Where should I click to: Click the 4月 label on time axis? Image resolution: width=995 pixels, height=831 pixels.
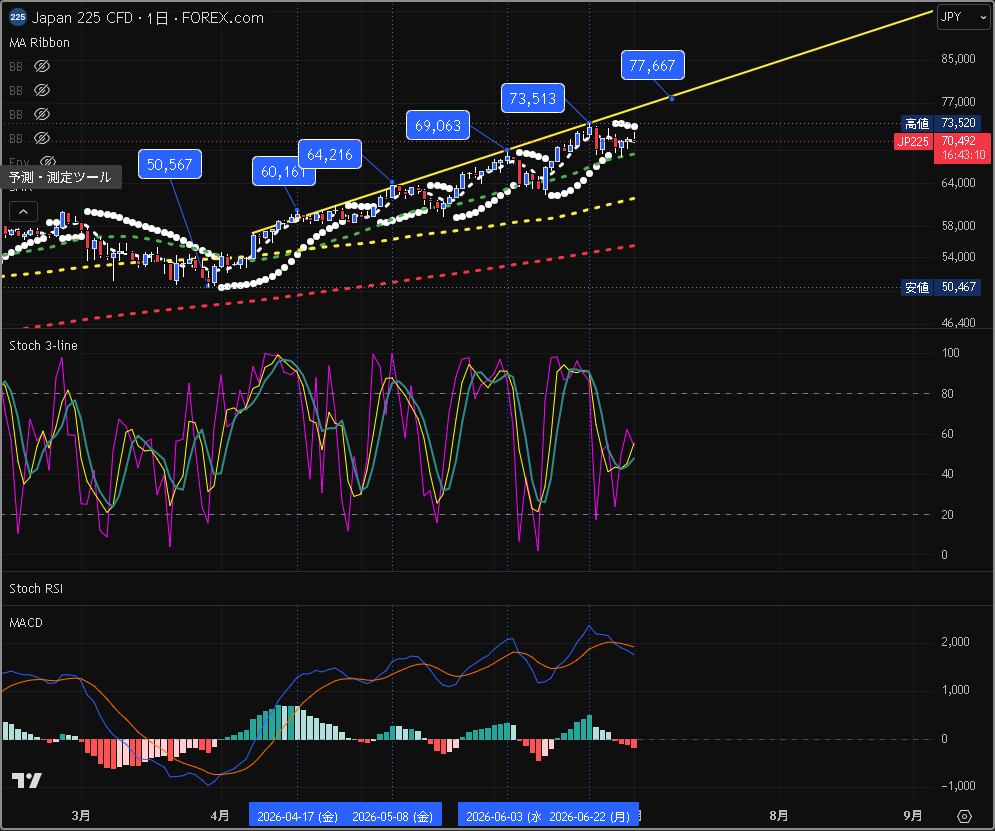coord(220,816)
